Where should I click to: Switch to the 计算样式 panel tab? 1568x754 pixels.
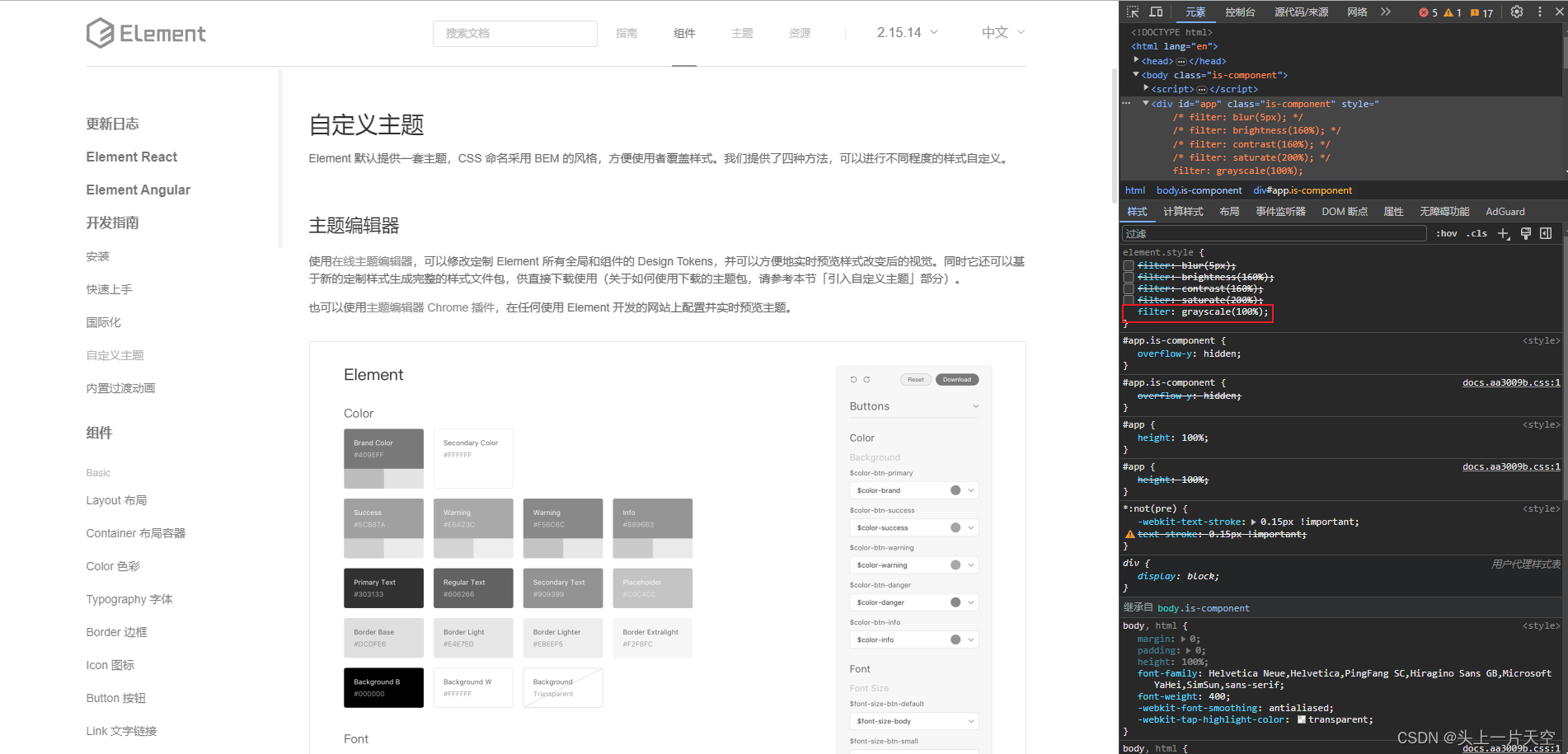pyautogui.click(x=1183, y=212)
